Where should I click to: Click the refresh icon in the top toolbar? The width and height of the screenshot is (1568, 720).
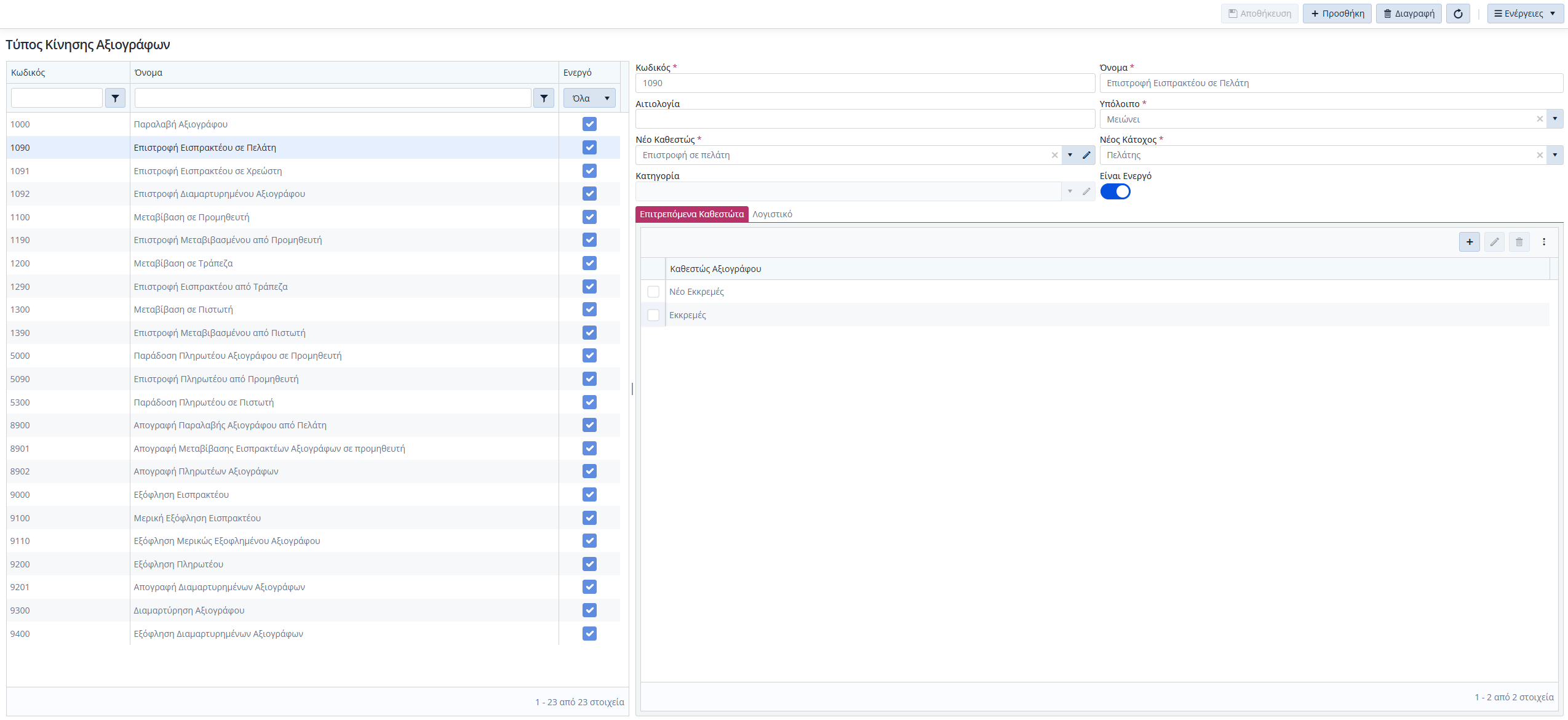1457,14
